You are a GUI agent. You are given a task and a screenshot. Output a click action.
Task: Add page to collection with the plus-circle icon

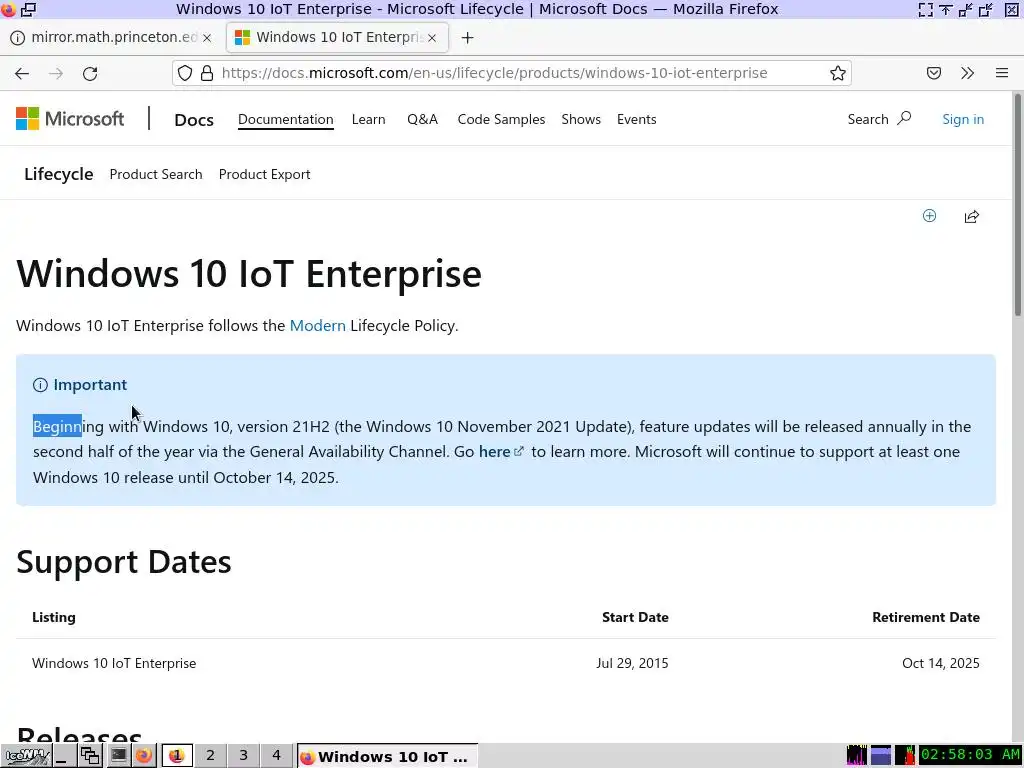coord(929,216)
